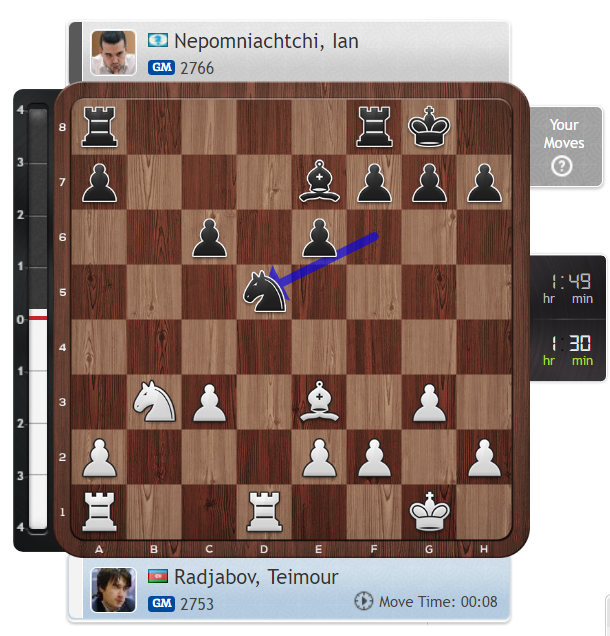
Task: Click the black knight on d5
Action: tap(264, 291)
